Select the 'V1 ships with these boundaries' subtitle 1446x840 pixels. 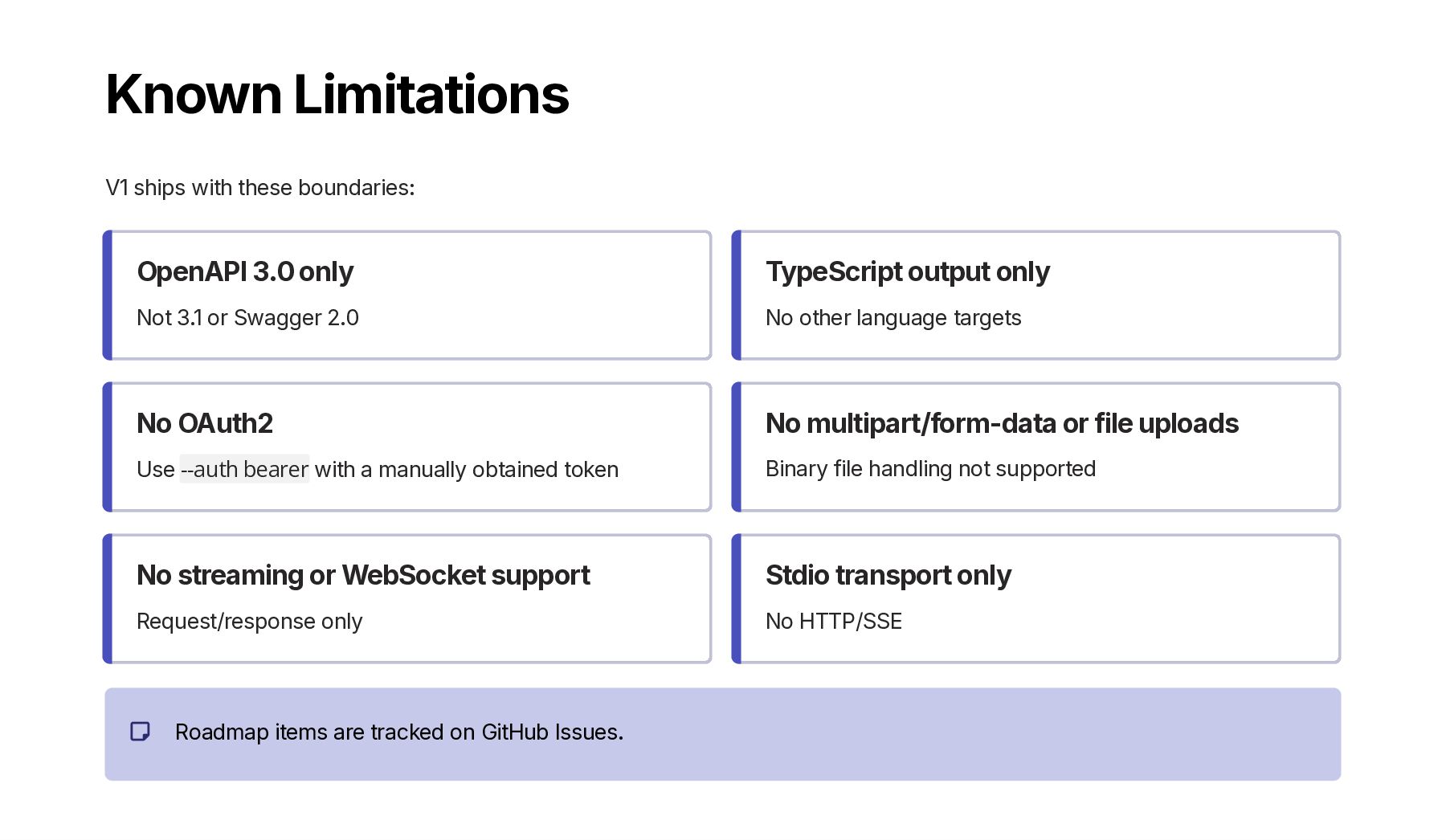click(x=260, y=187)
